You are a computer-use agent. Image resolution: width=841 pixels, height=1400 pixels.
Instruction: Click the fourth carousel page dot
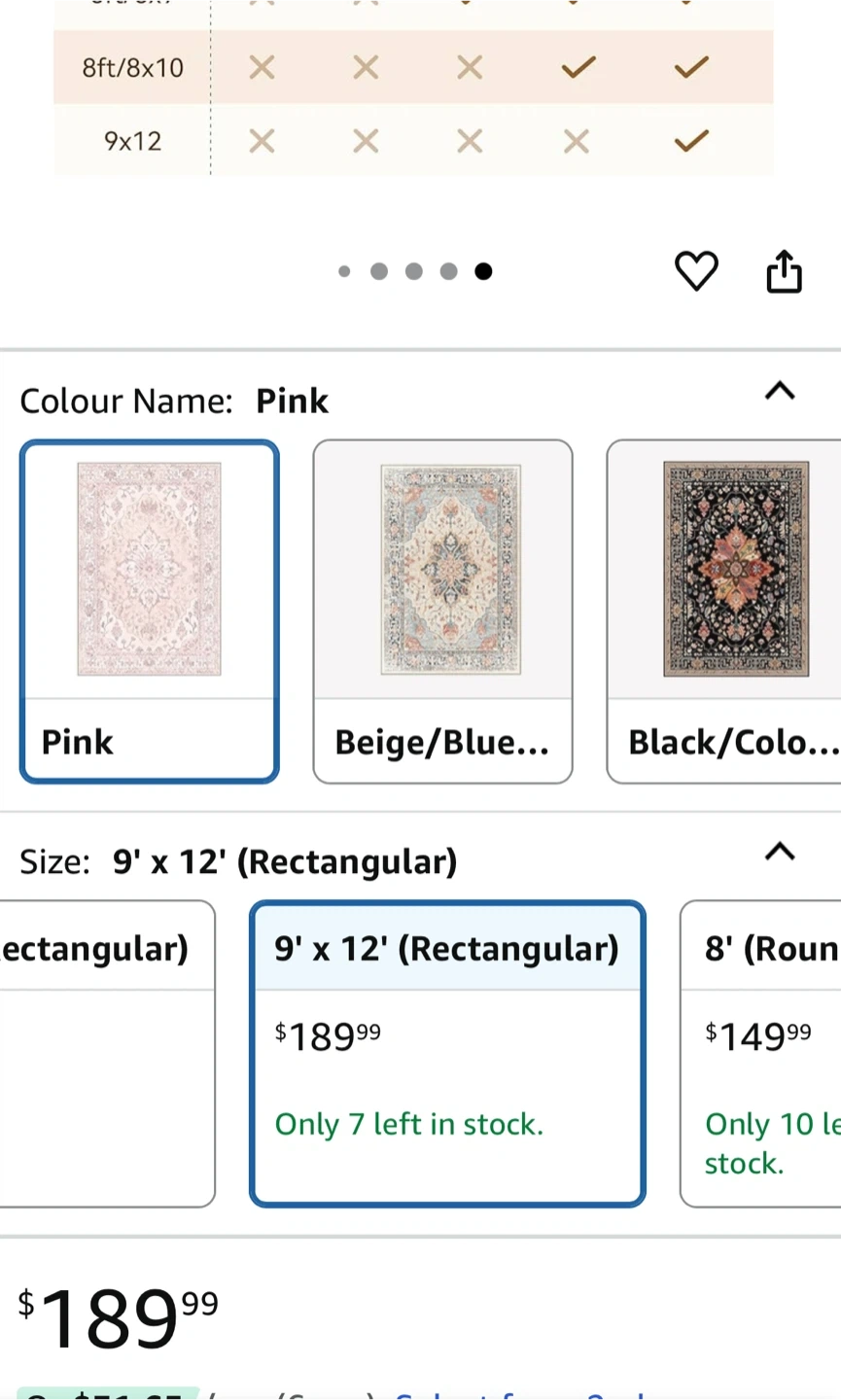pos(448,271)
